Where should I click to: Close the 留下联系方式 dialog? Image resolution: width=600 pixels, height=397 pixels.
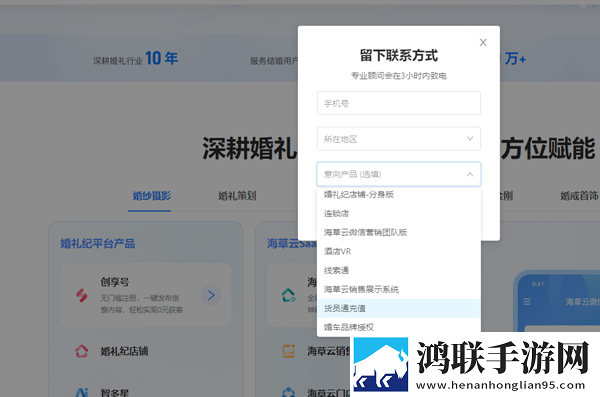coord(483,42)
